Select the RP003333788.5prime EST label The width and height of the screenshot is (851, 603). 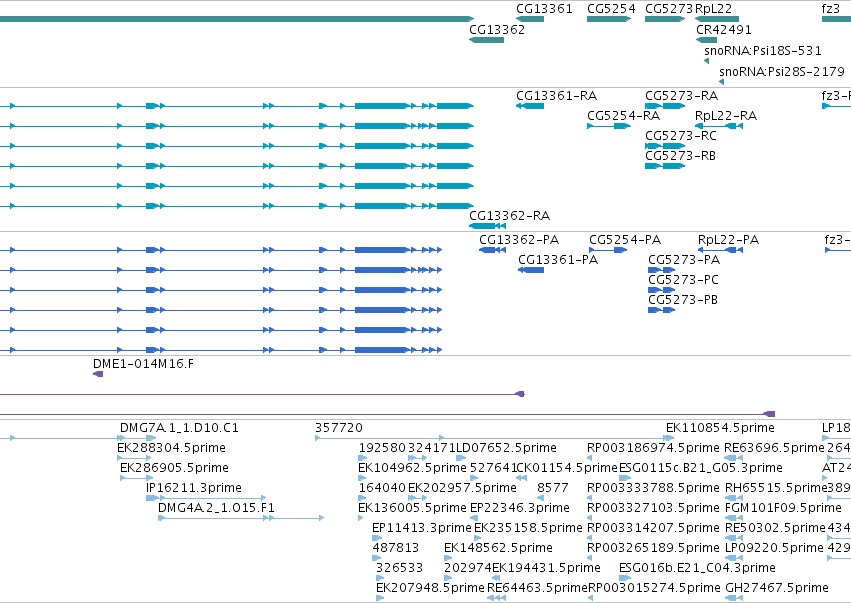[653, 488]
